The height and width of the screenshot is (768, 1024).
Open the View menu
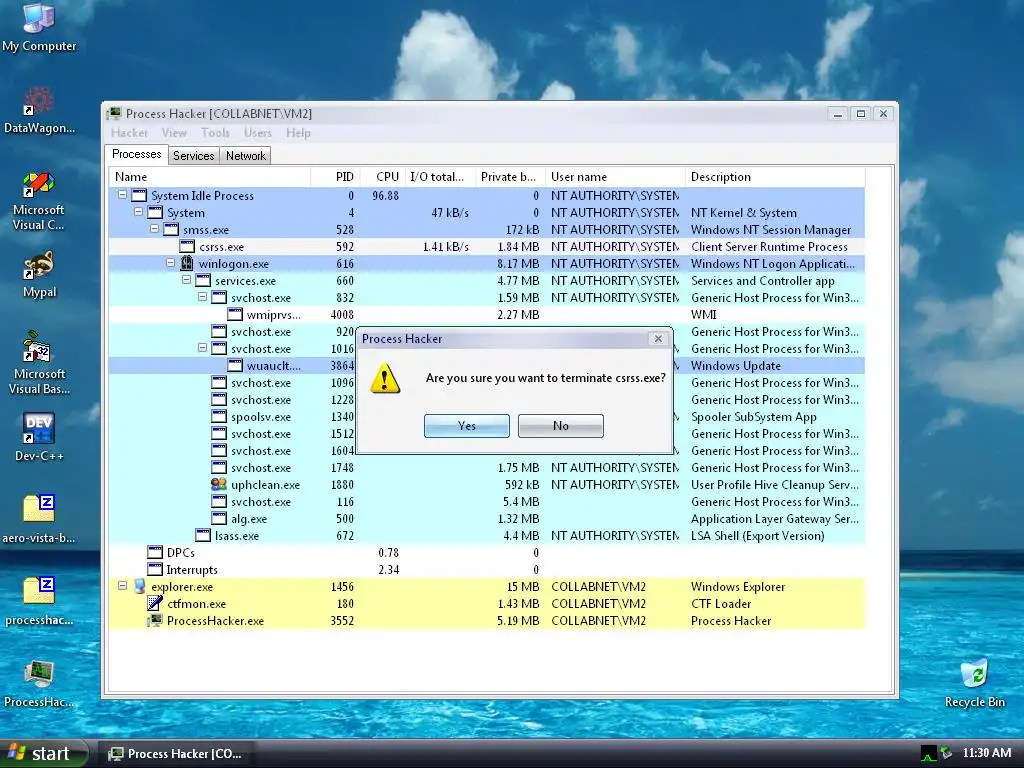(x=174, y=133)
